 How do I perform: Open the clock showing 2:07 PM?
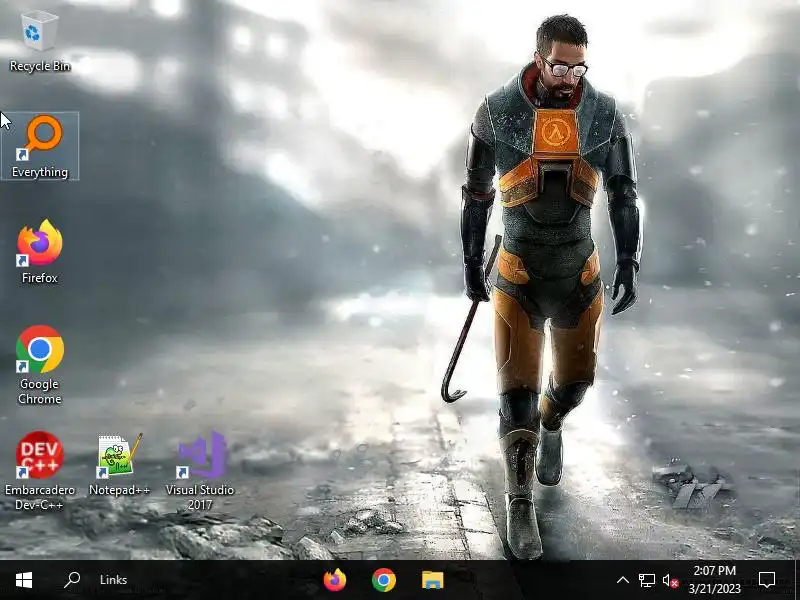coord(714,580)
